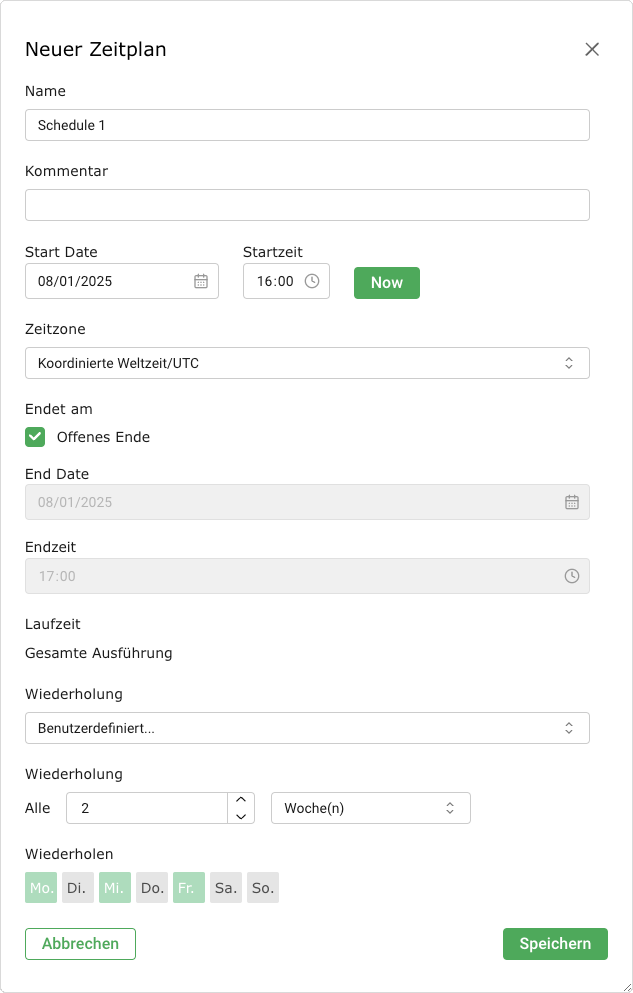
Task: Toggle Wednesday (Mi.) repeat day
Action: (x=115, y=888)
